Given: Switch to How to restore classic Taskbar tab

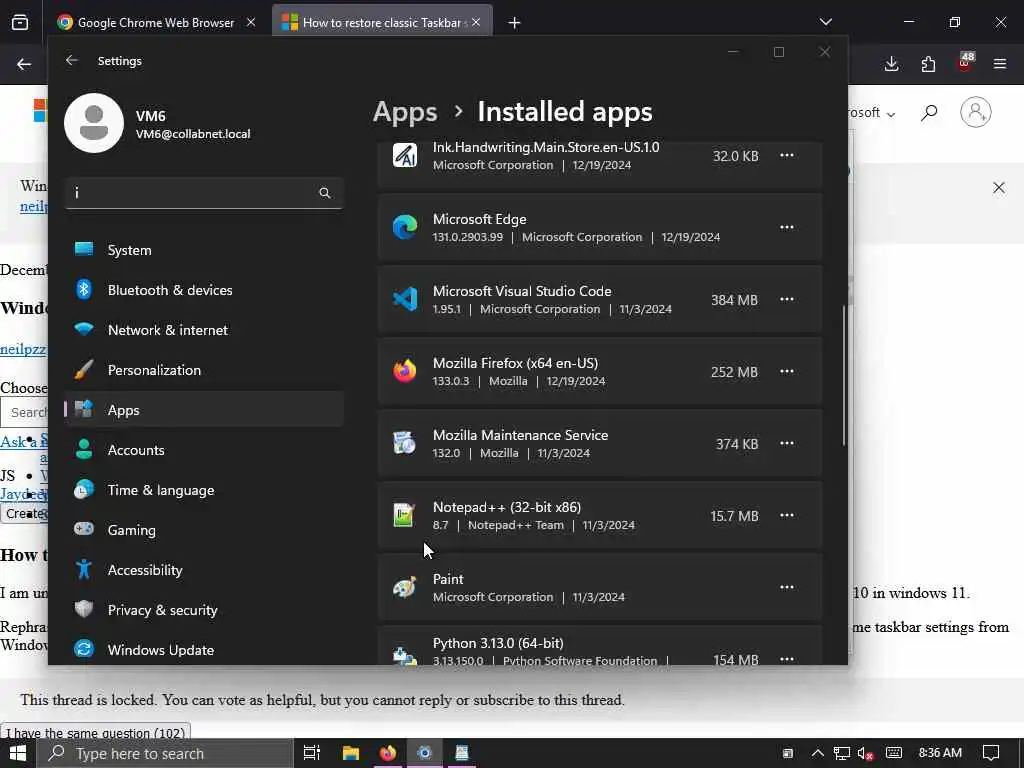Looking at the screenshot, I should 381,23.
